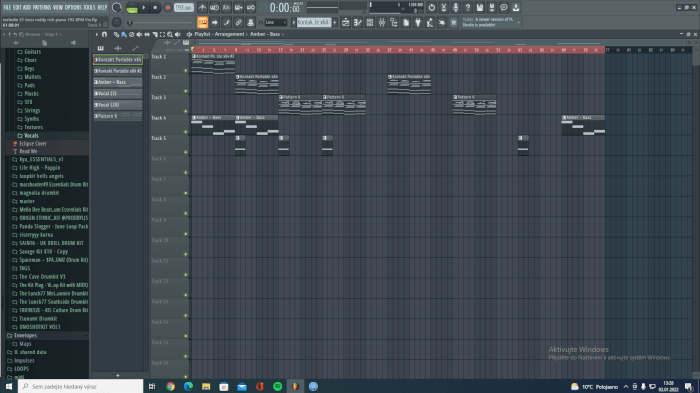
Task: Open help via question mark icon
Action: coord(467,8)
